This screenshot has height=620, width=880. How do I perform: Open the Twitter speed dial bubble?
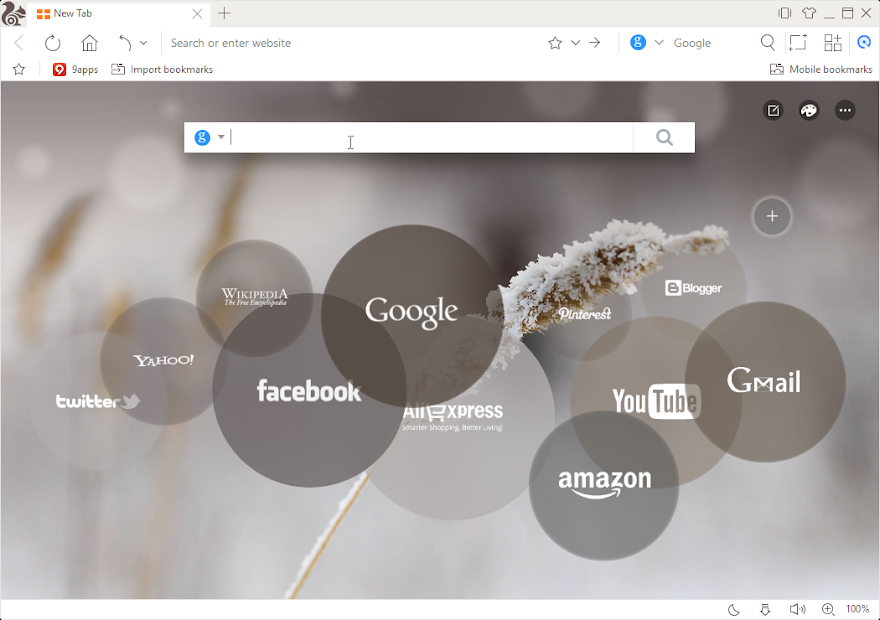pos(98,401)
